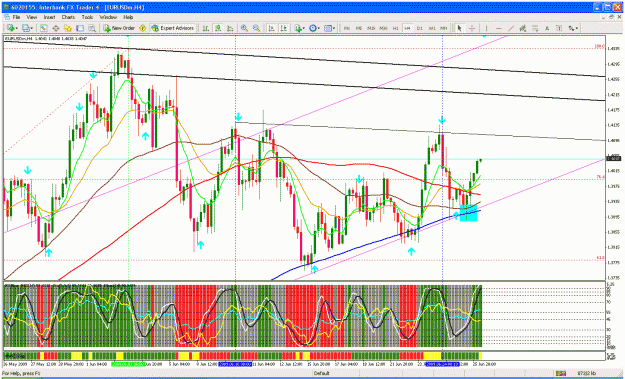The height and width of the screenshot is (379, 625).
Task: Expand the Indicators dropdown arrow
Action: pyautogui.click(x=304, y=28)
